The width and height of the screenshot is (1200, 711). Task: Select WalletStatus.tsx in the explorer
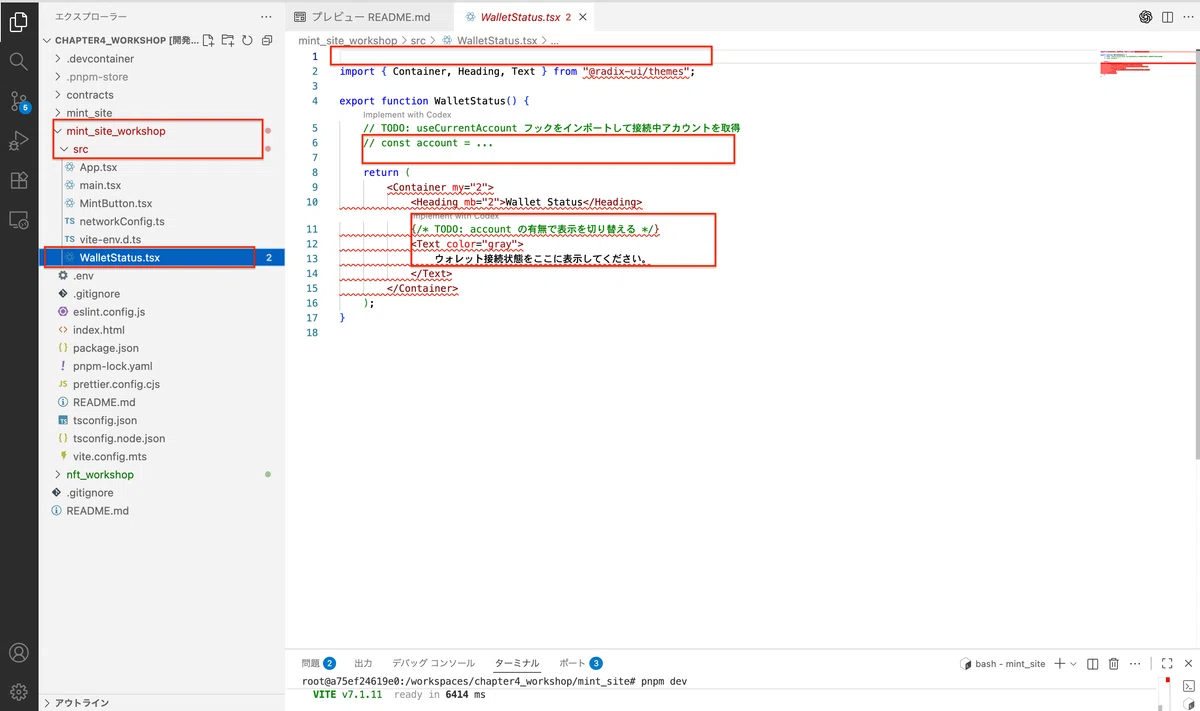(x=161, y=257)
